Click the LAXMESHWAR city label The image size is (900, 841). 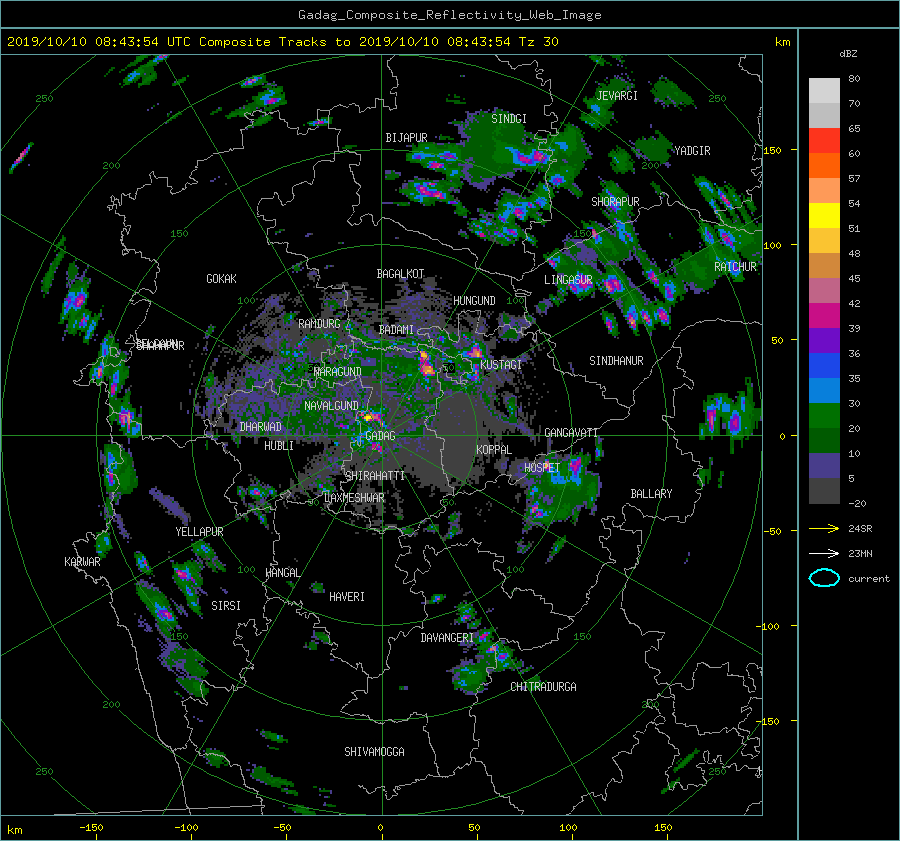click(x=354, y=498)
